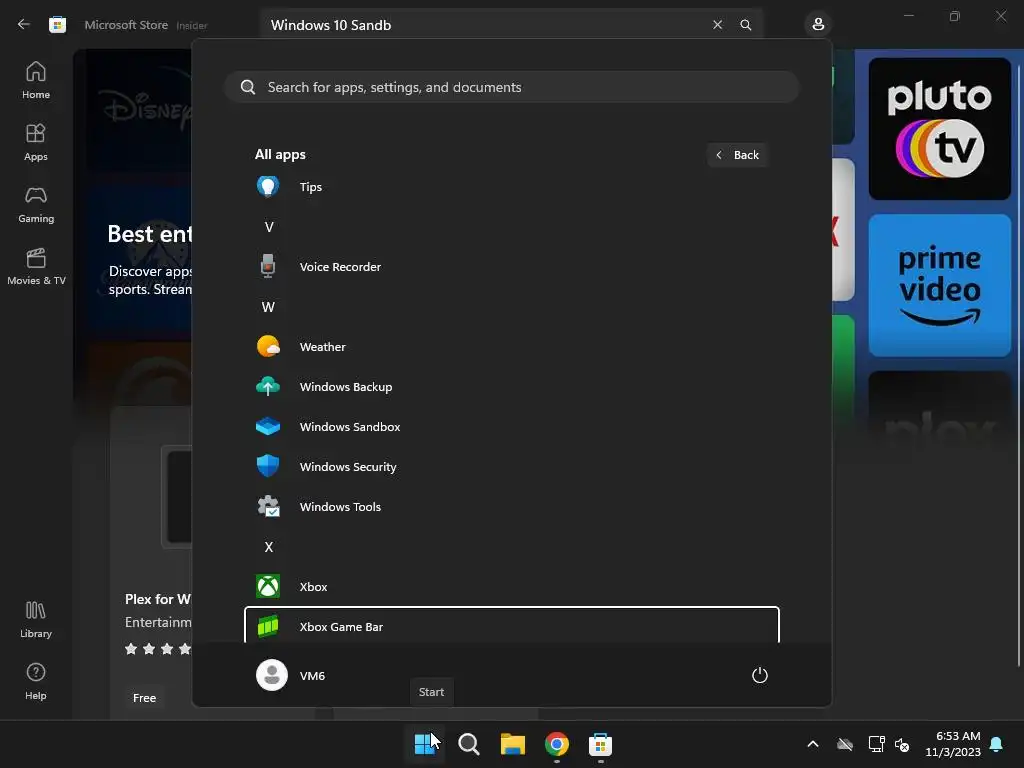Open Microsoft Store Gaming section
1024x768 pixels.
pos(36,204)
